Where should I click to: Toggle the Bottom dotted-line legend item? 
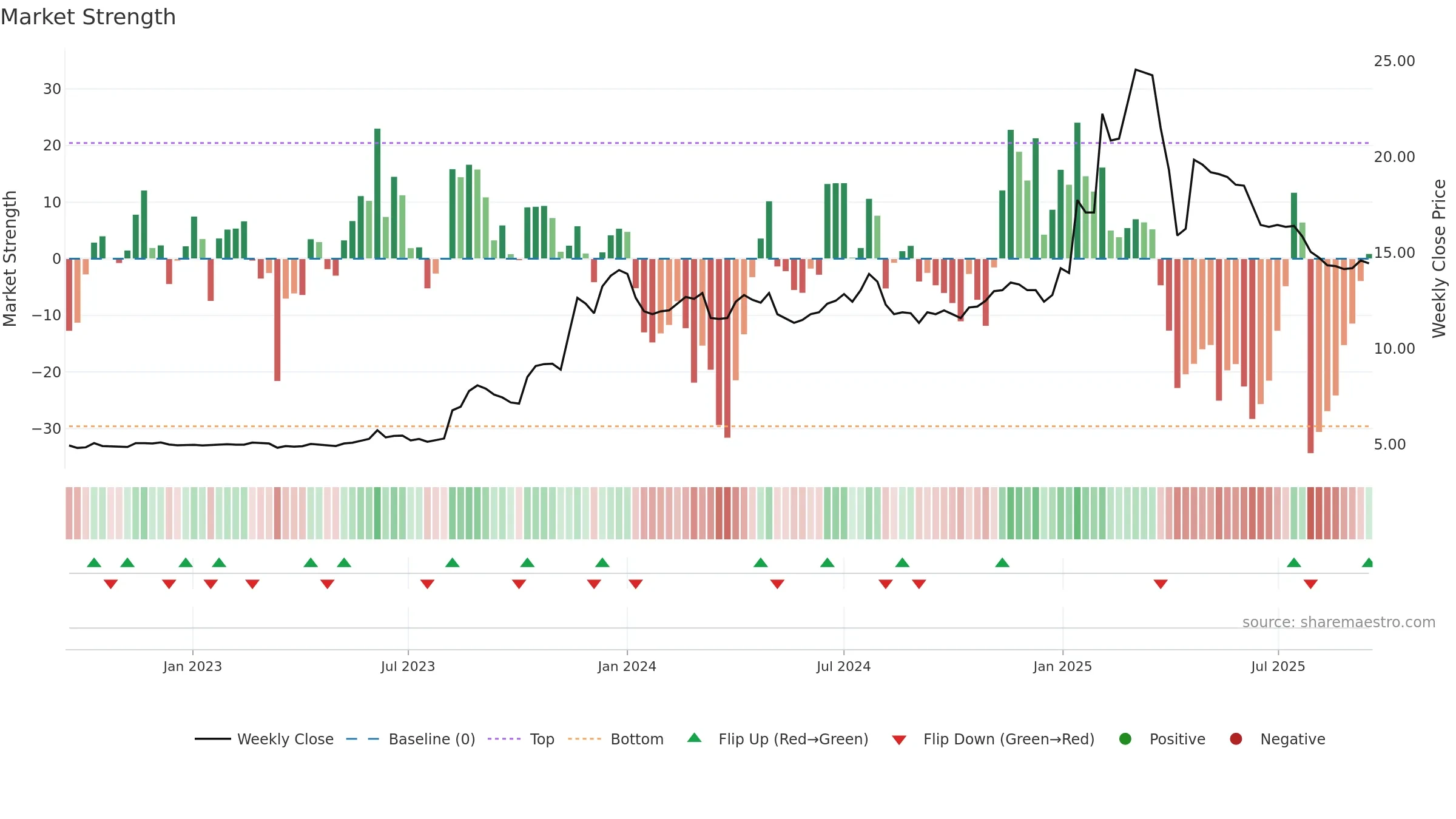[616, 739]
